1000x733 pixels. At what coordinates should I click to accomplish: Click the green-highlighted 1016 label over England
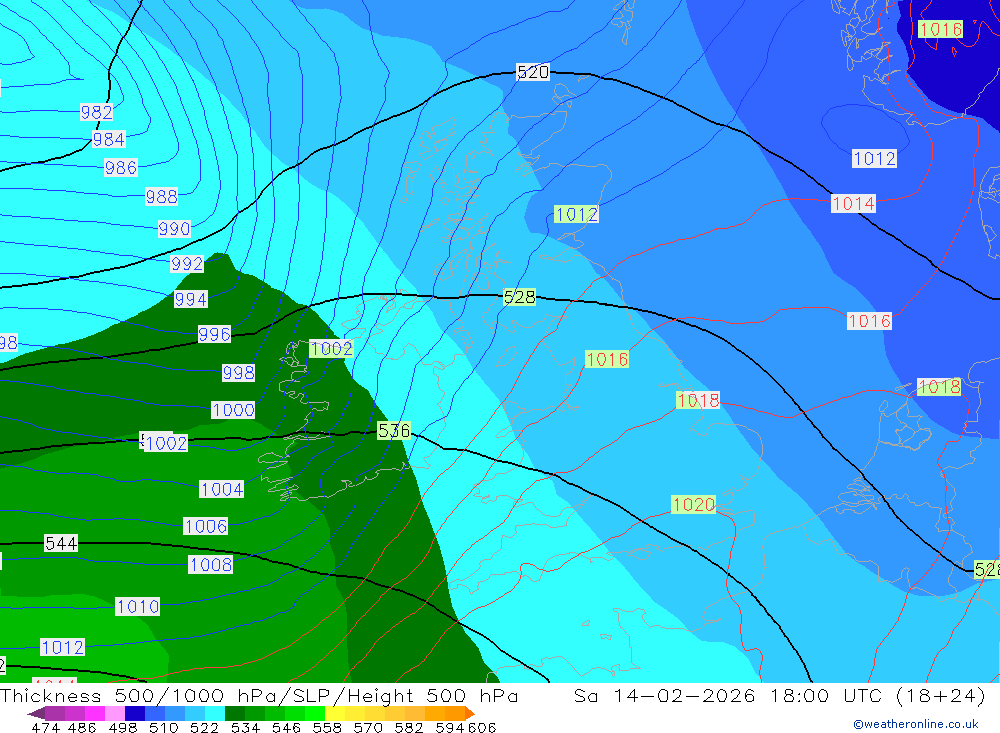(607, 360)
